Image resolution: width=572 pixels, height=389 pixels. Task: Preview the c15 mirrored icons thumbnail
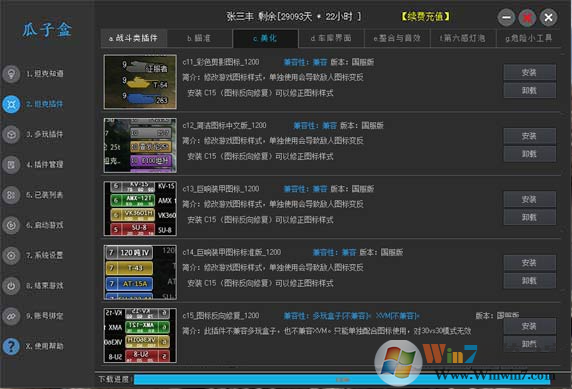click(140, 336)
